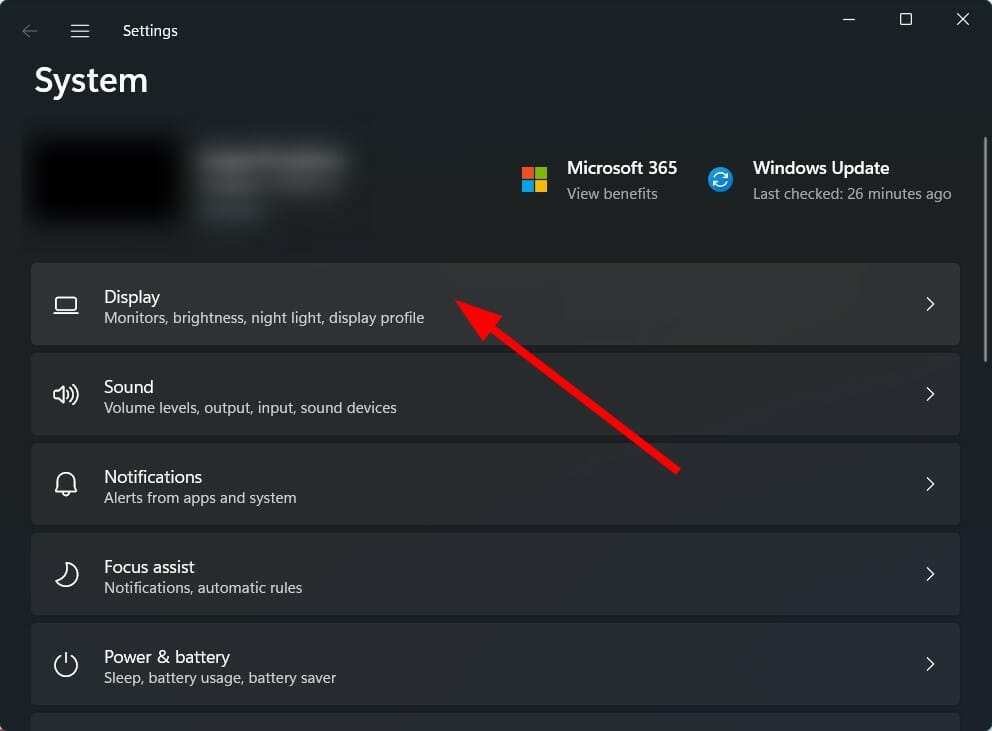Click the Windows Update icon
This screenshot has width=992, height=731.
(x=719, y=180)
